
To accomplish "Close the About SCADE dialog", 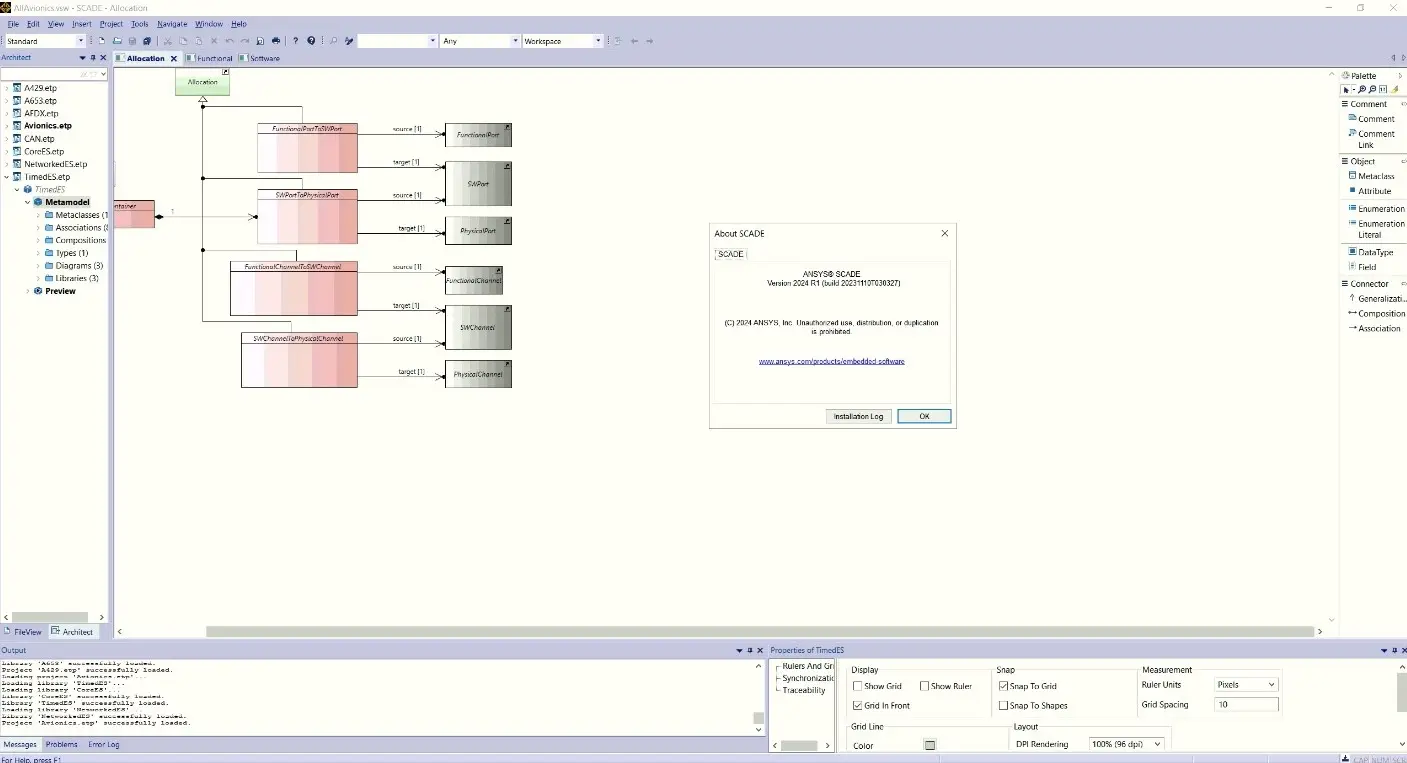I will click(945, 233).
